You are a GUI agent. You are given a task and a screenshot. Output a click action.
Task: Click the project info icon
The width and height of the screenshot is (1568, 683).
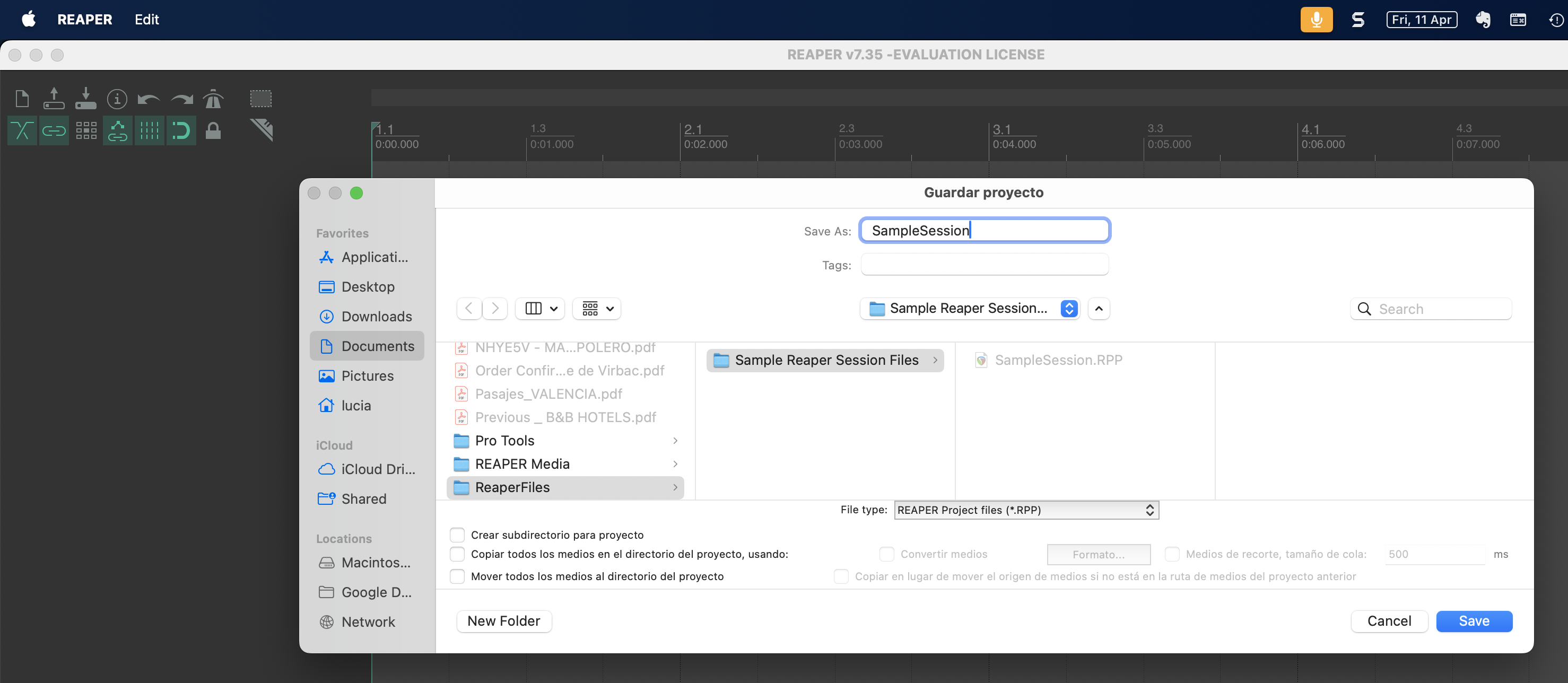[x=117, y=99]
